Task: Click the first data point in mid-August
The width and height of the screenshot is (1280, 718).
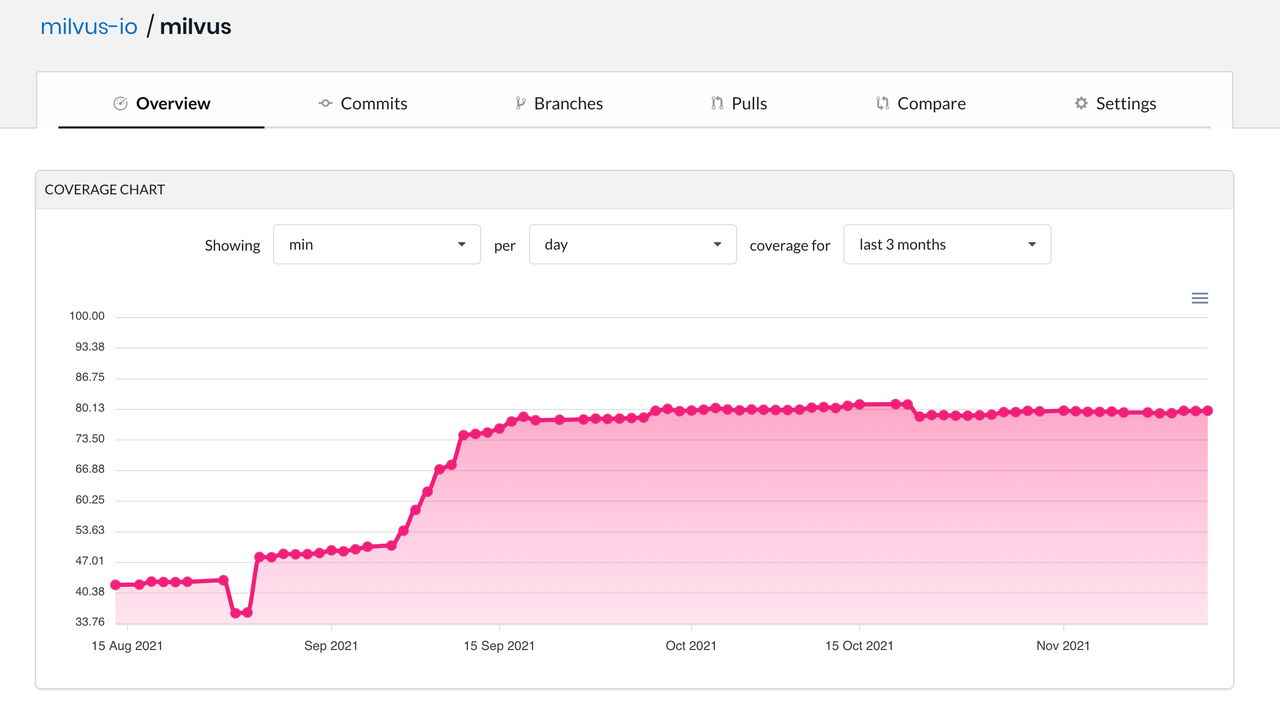Action: pyautogui.click(x=115, y=585)
